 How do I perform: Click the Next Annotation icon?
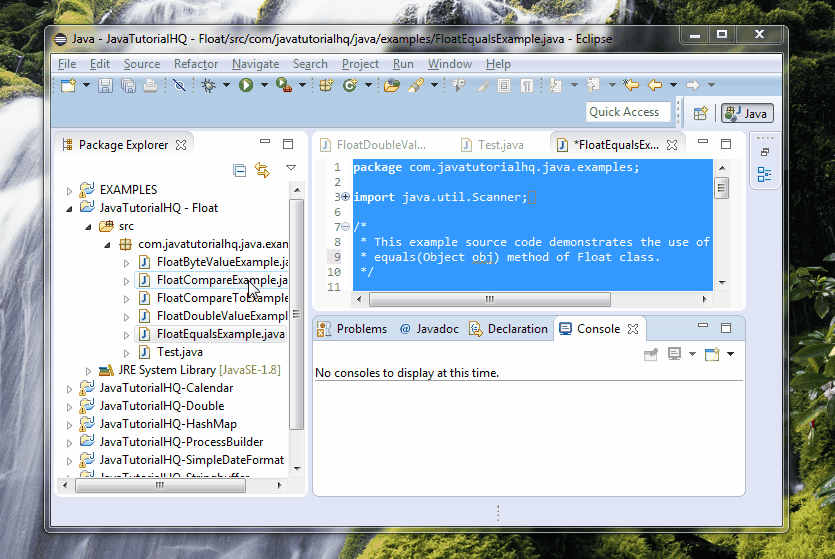click(555, 85)
